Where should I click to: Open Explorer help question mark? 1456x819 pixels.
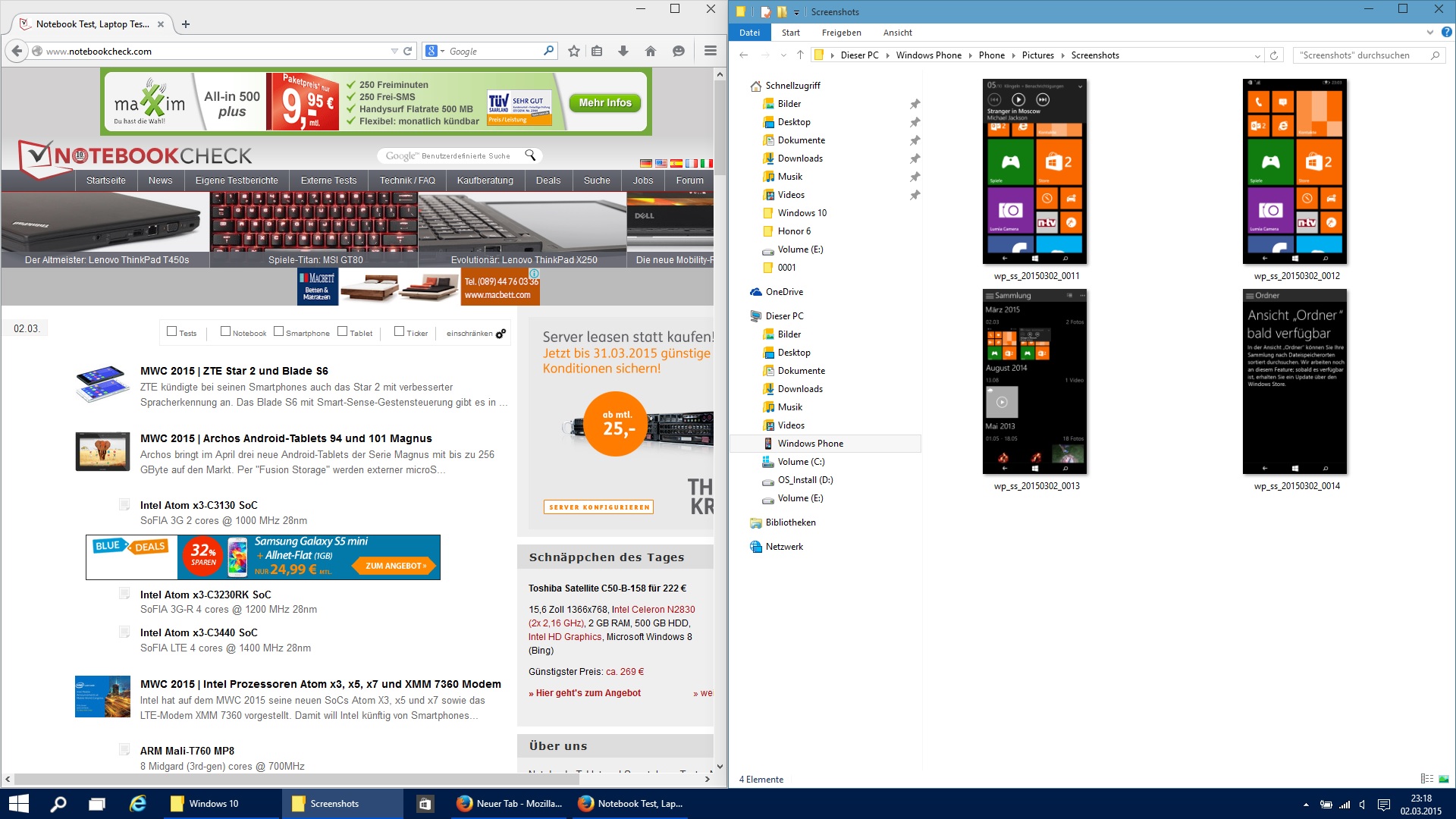pyautogui.click(x=1447, y=32)
